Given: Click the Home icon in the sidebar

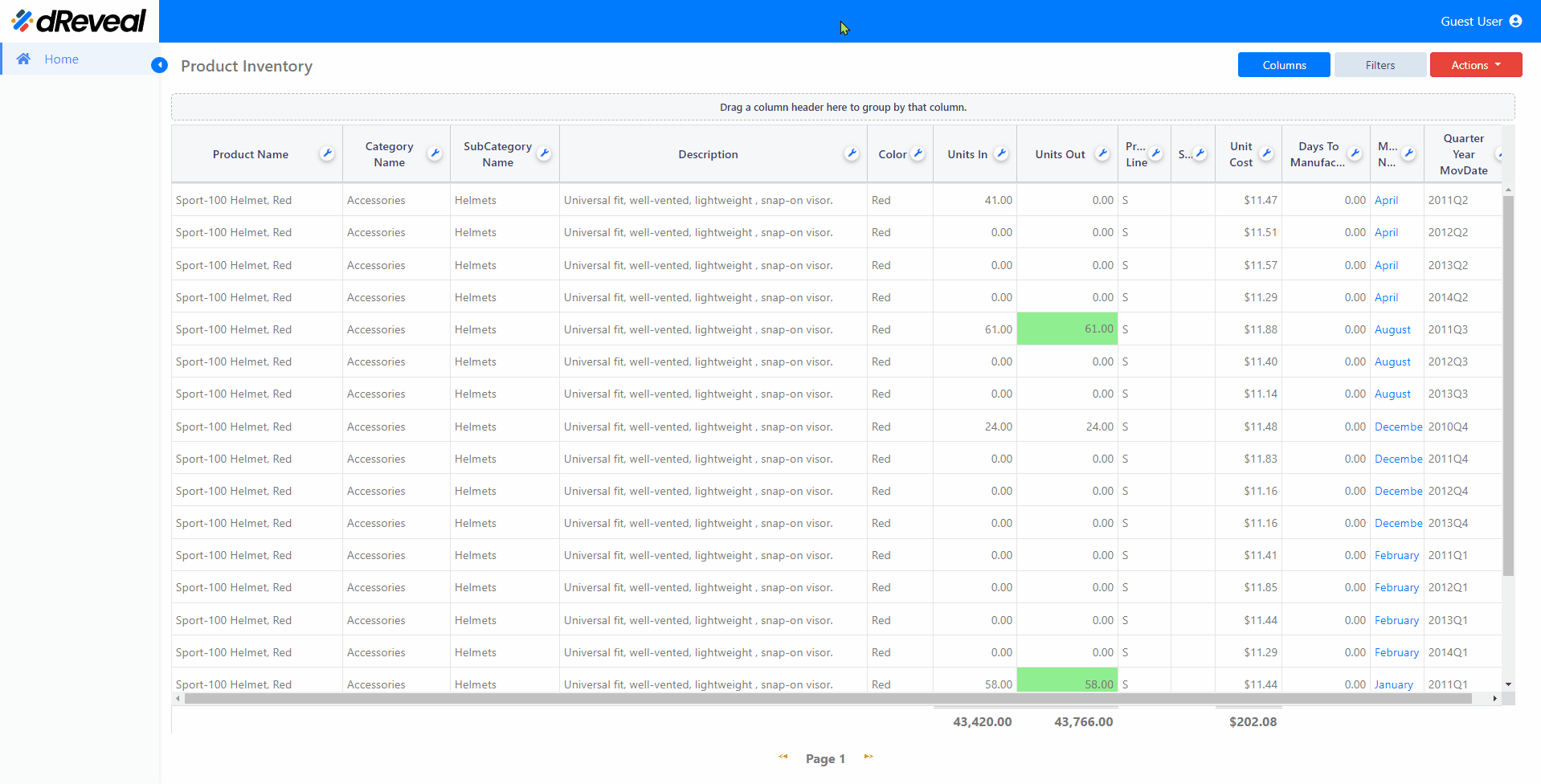Looking at the screenshot, I should pyautogui.click(x=23, y=59).
